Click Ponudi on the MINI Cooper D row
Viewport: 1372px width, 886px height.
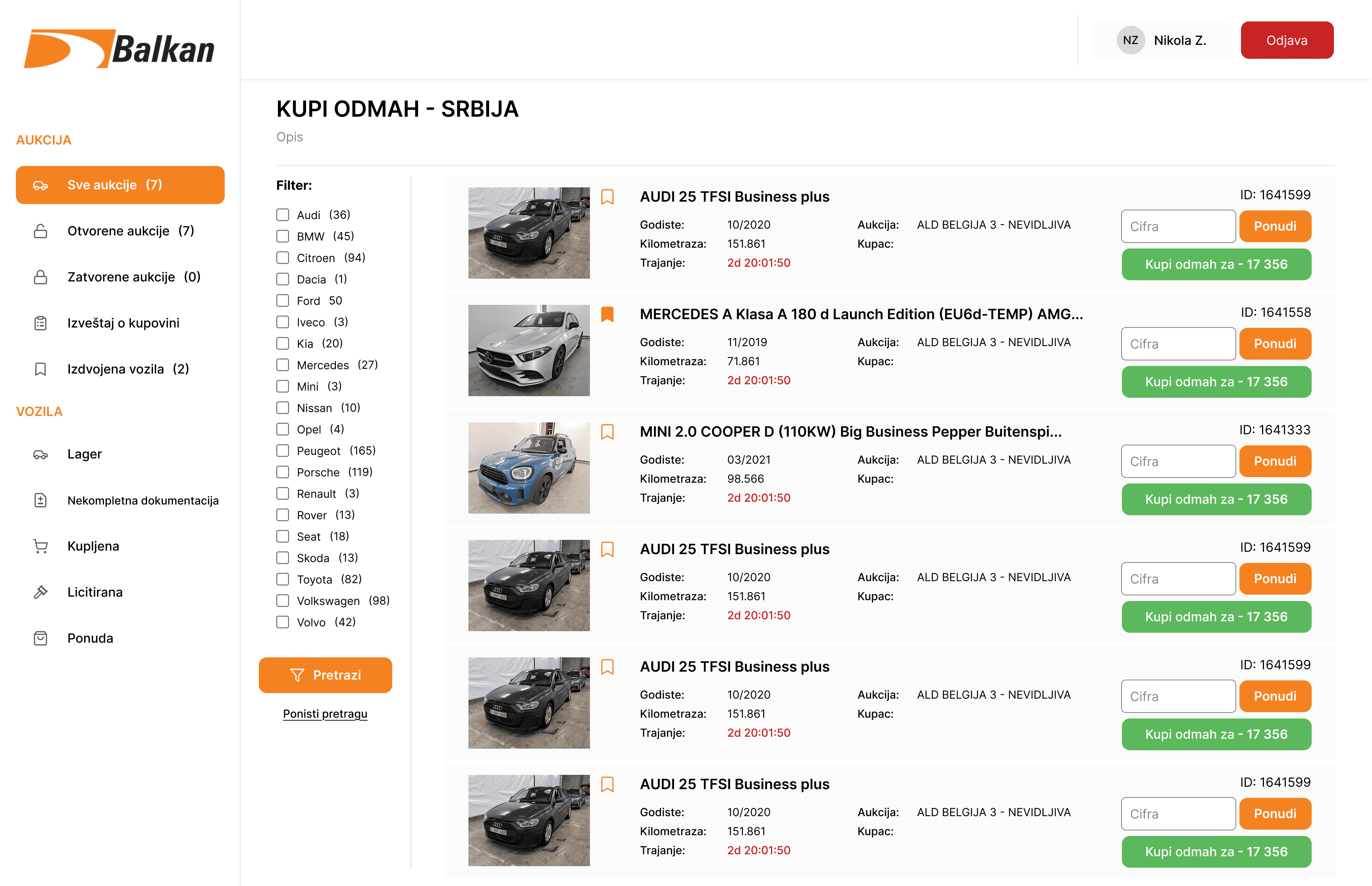tap(1275, 461)
